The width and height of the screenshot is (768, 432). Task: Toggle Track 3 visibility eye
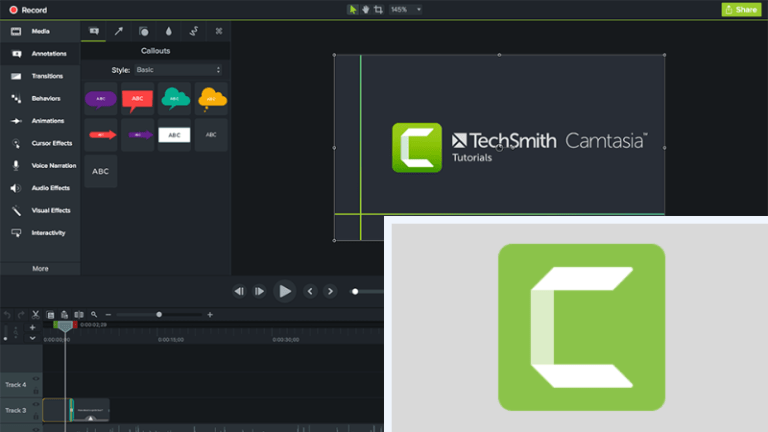tap(36, 405)
